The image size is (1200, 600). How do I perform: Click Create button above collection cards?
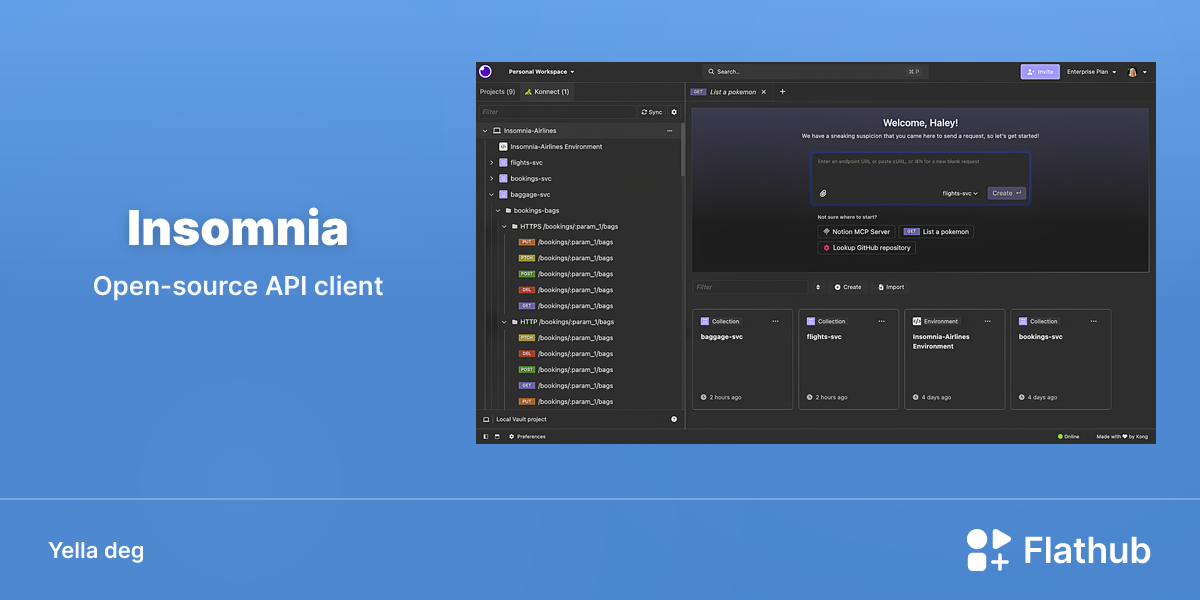click(x=848, y=287)
